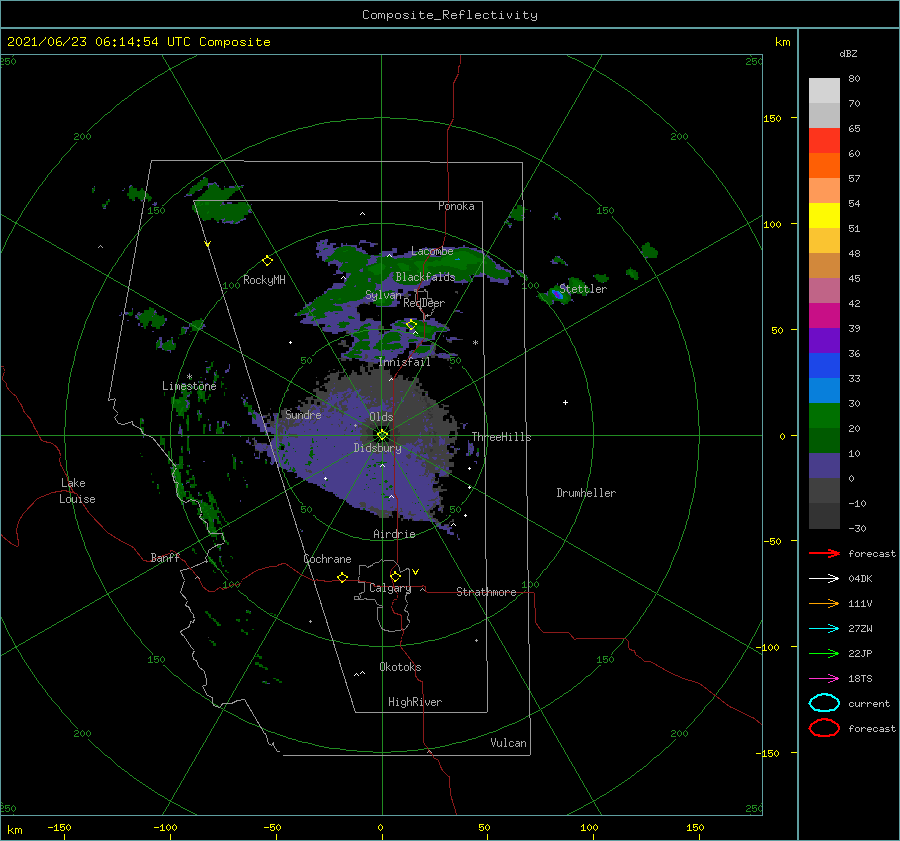Click the red forecast ellipse icon

(x=824, y=728)
